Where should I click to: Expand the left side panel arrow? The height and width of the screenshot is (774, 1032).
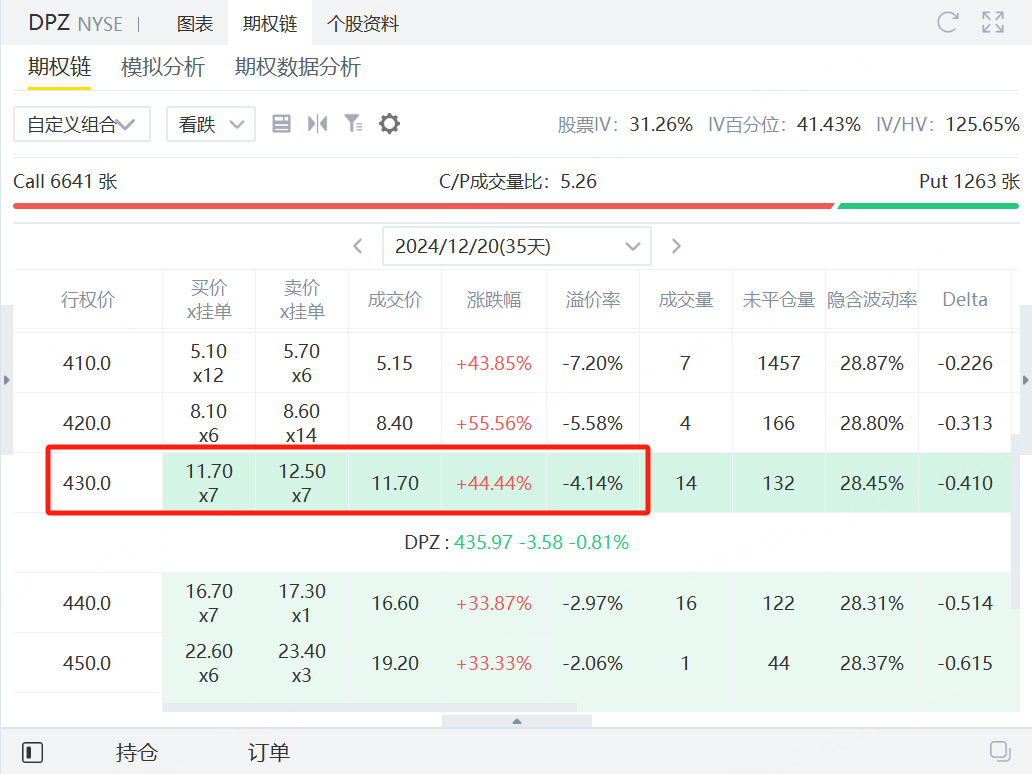coord(7,380)
